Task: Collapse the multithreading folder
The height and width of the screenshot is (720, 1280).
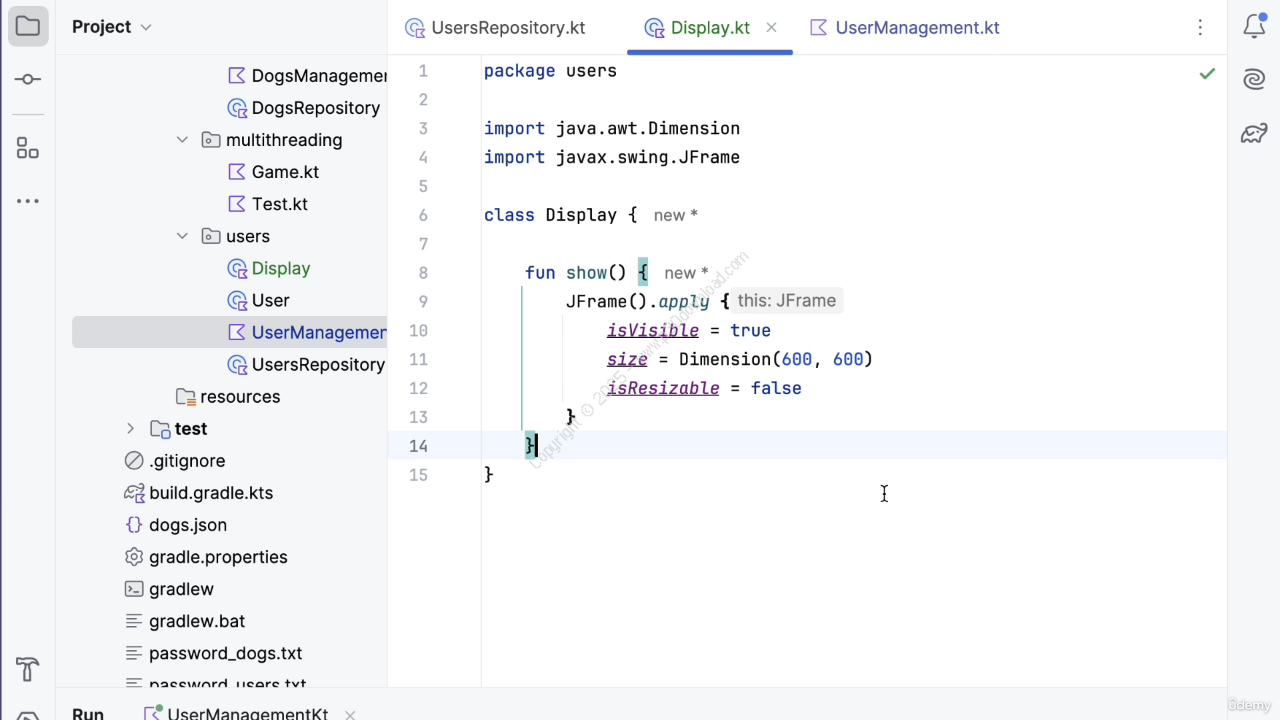Action: coord(182,140)
